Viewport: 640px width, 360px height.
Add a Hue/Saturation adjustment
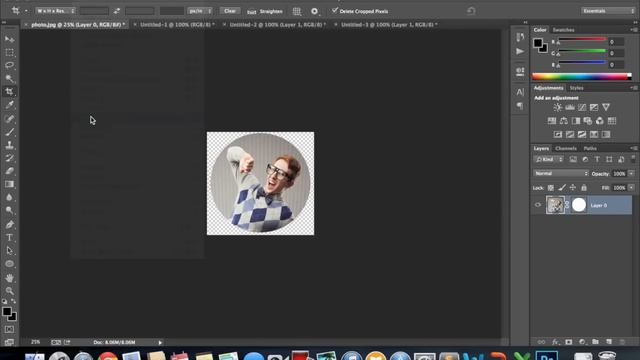tap(552, 121)
